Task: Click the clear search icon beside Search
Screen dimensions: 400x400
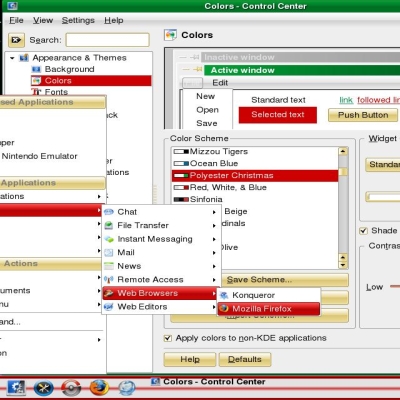Action: coord(16,40)
